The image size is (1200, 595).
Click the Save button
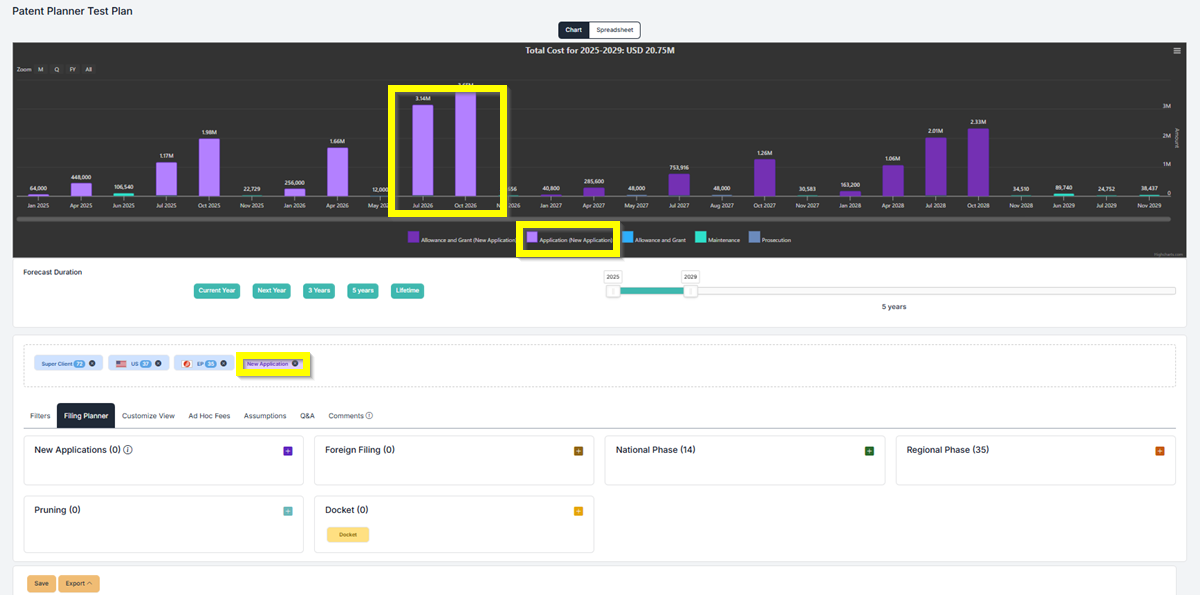[41, 584]
